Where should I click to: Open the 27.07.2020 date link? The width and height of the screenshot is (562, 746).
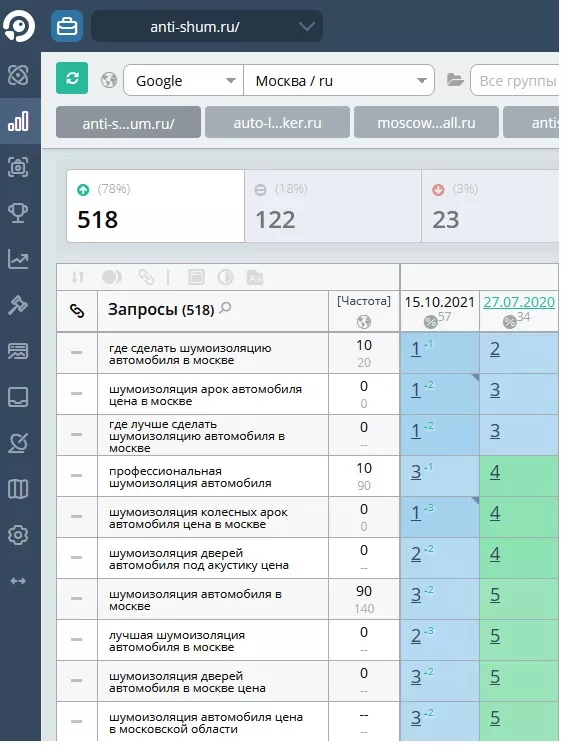point(519,302)
